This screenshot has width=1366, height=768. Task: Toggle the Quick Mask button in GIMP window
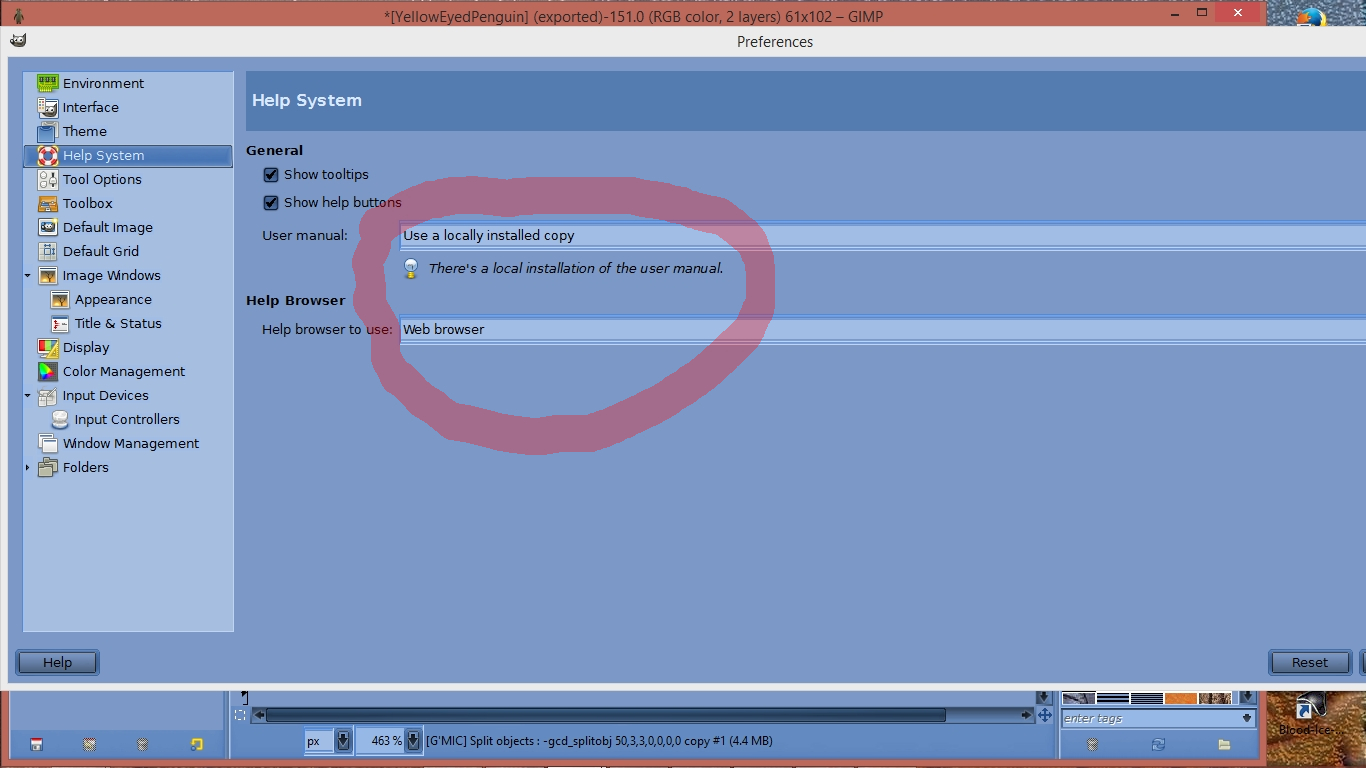click(240, 715)
